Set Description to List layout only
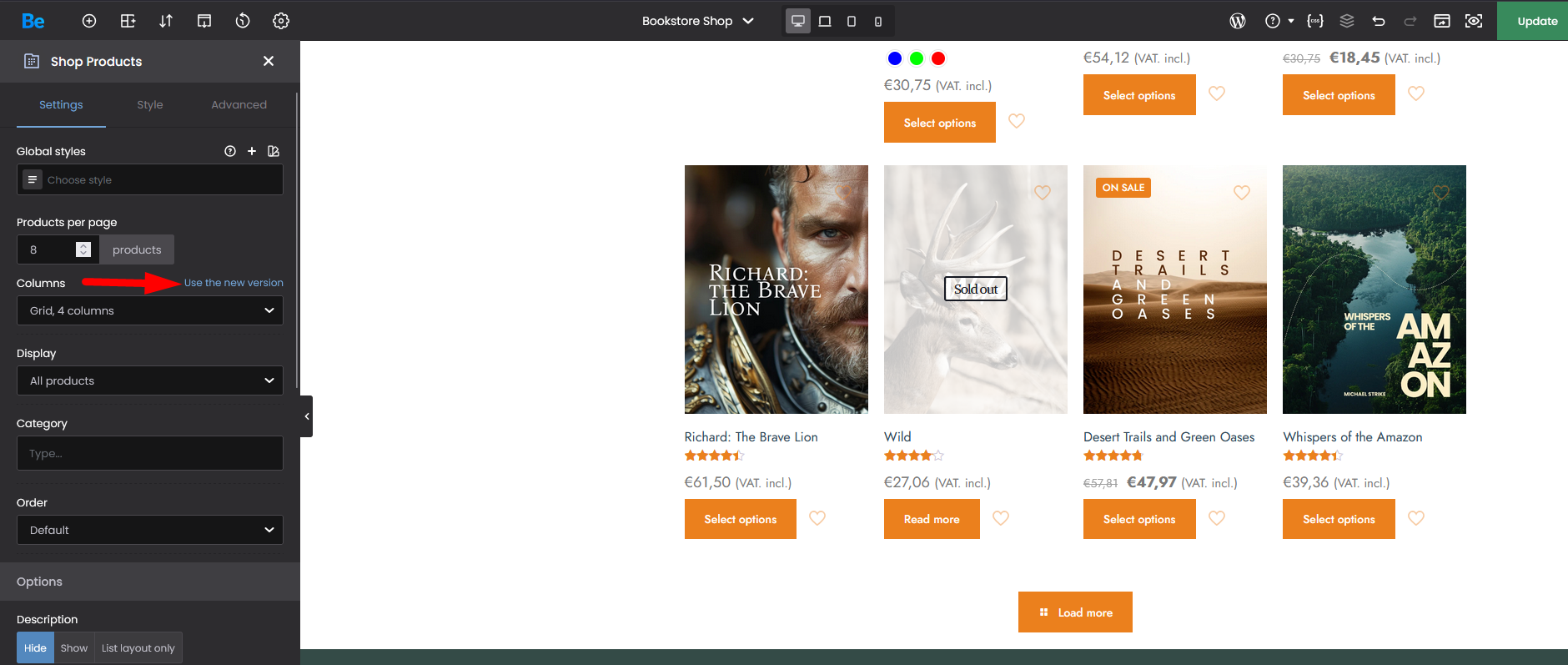Image resolution: width=1568 pixels, height=665 pixels. (138, 648)
